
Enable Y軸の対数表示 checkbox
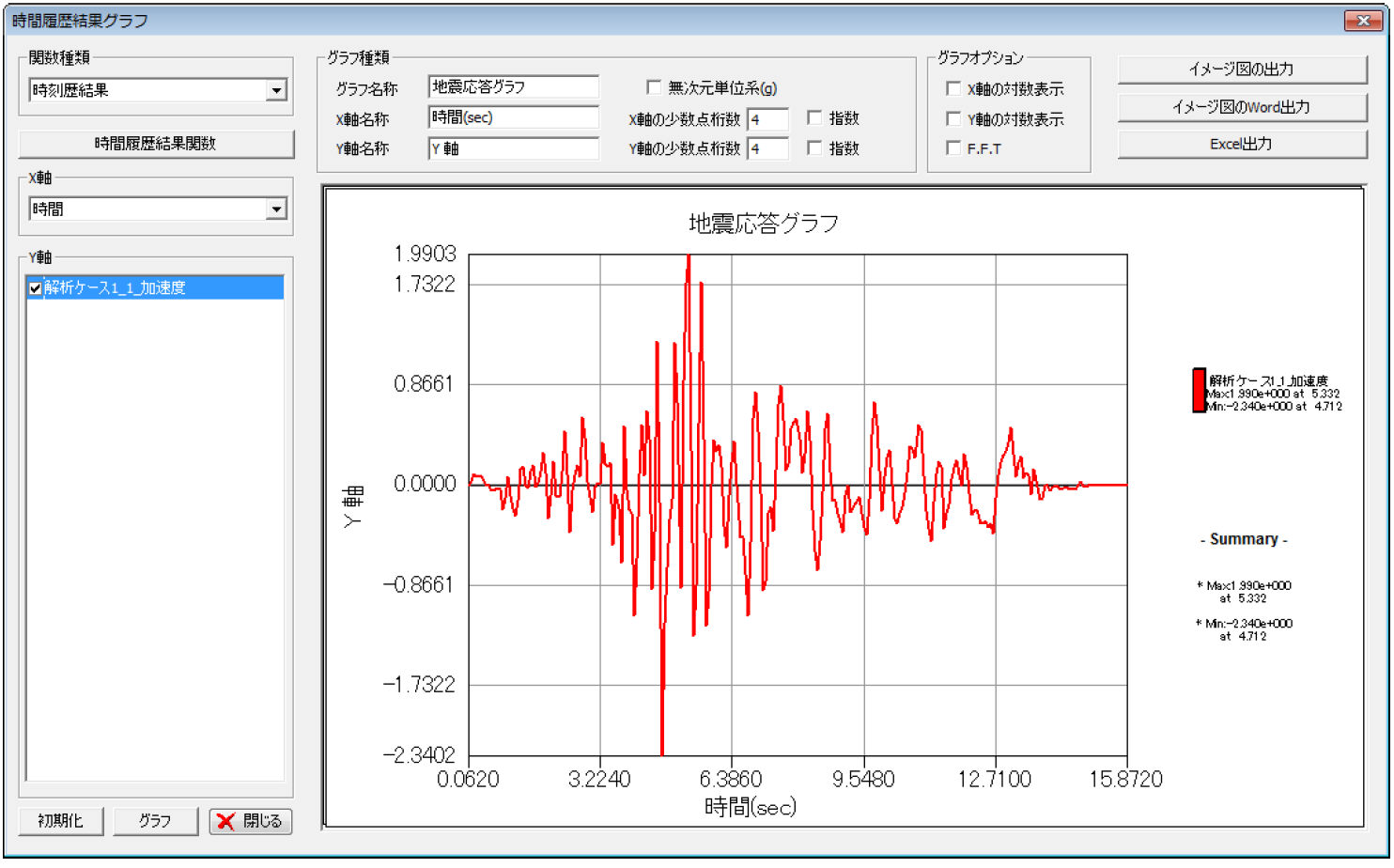(953, 119)
